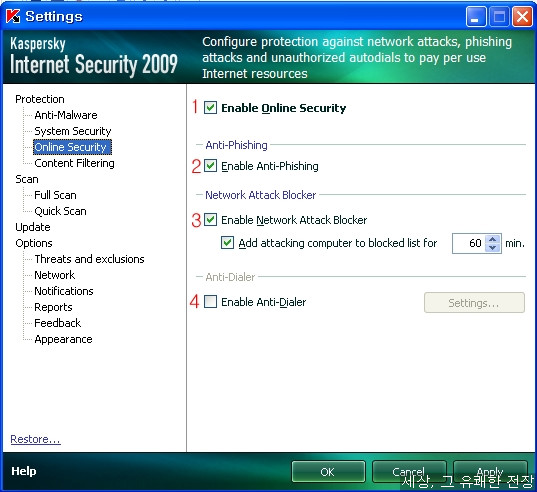This screenshot has width=537, height=492.
Task: Select Update in the settings tree
Action: point(33,227)
